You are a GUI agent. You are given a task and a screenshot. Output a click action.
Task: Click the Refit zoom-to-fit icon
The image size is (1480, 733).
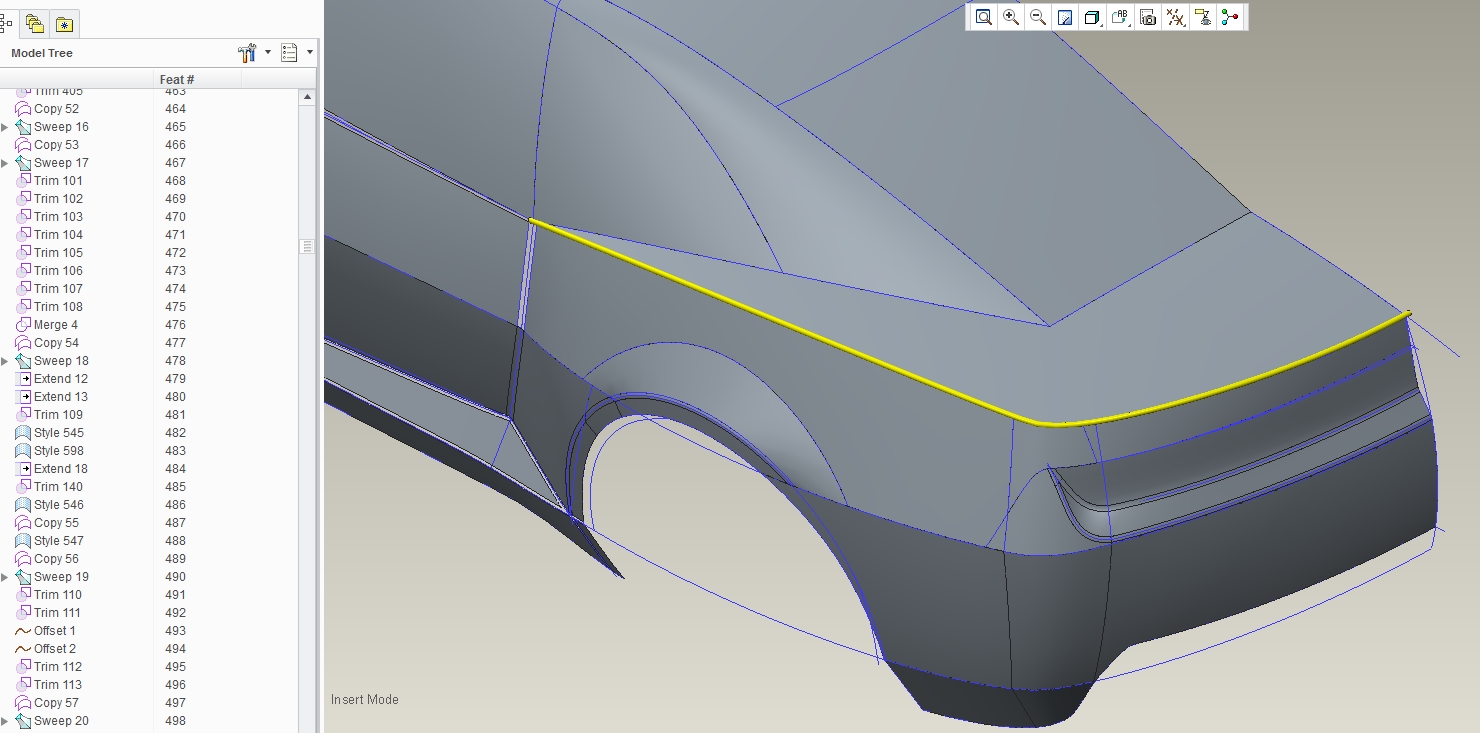(x=984, y=17)
